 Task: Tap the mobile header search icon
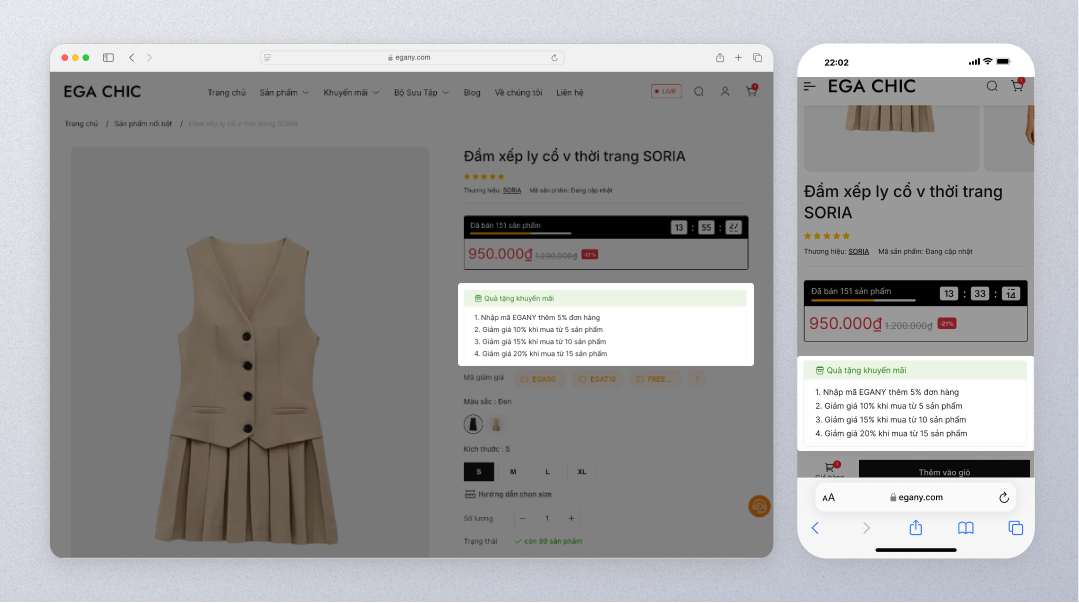(992, 87)
